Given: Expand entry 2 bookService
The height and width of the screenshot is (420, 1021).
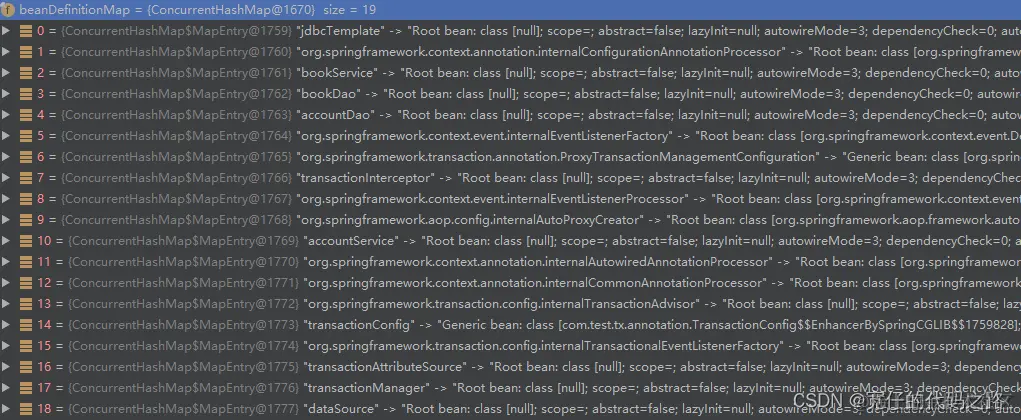Looking at the screenshot, I should [6, 73].
